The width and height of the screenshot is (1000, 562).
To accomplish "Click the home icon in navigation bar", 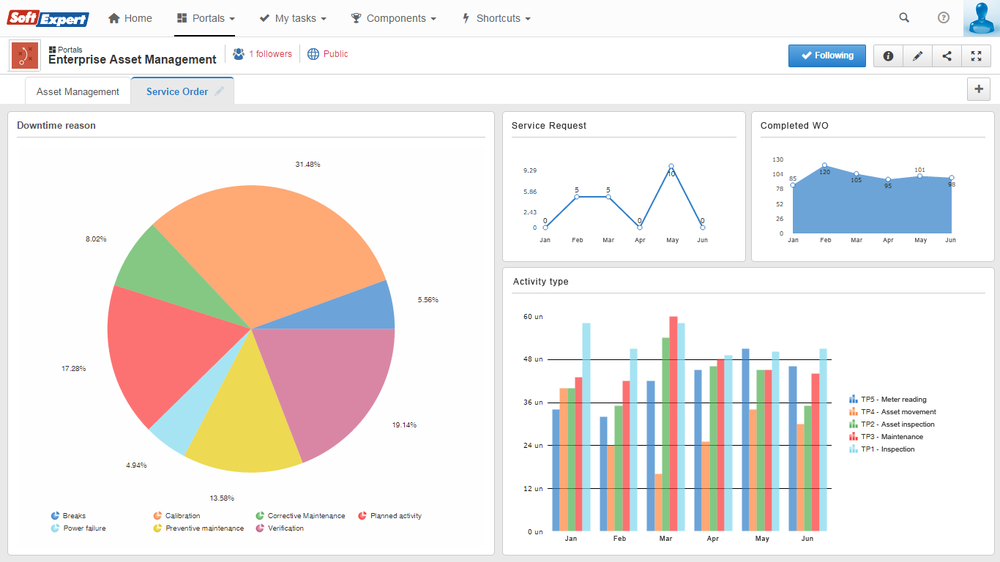I will coord(114,18).
